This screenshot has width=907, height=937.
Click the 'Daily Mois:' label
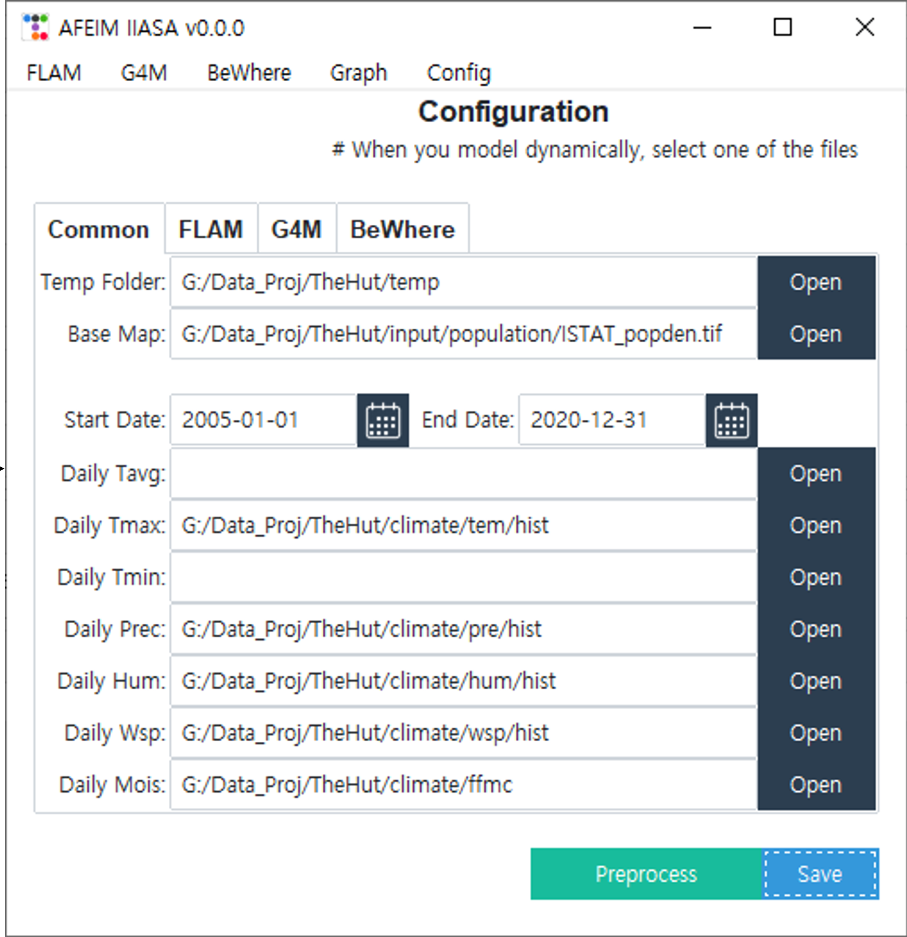click(112, 785)
